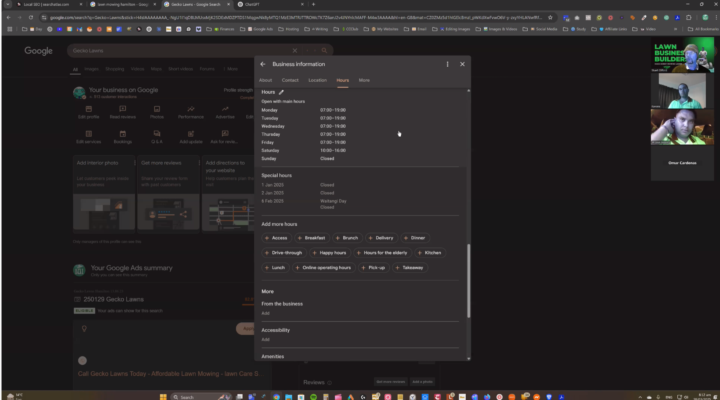
Task: Bookmark this page with the star
Action: click(x=550, y=17)
